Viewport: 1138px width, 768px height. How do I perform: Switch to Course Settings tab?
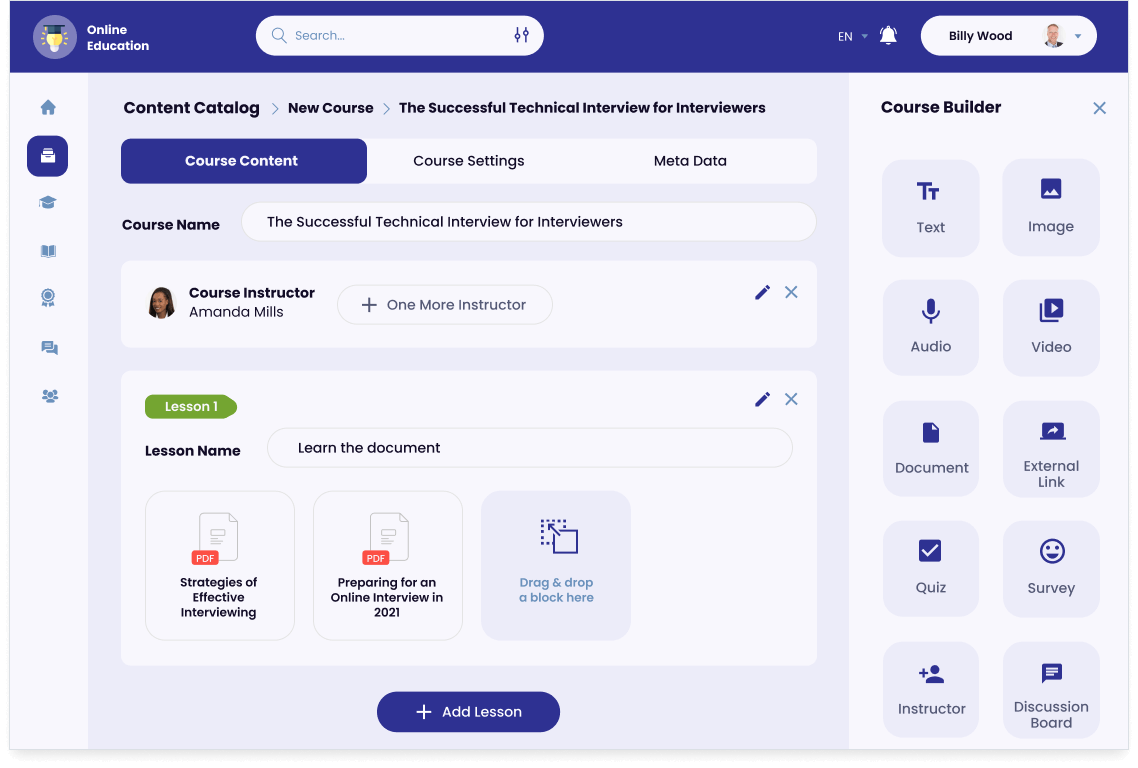468,161
